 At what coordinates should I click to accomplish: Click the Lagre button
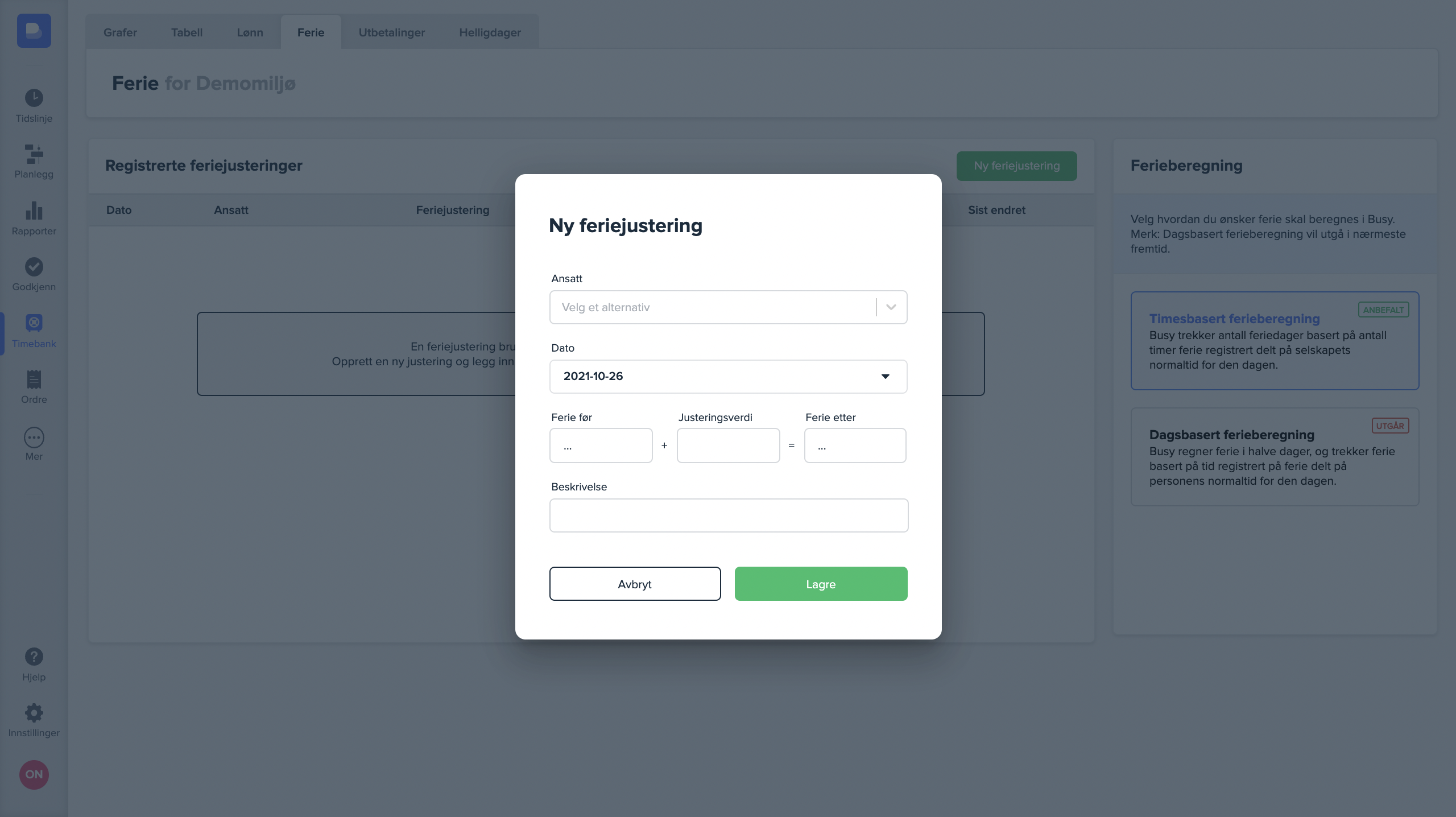(821, 584)
